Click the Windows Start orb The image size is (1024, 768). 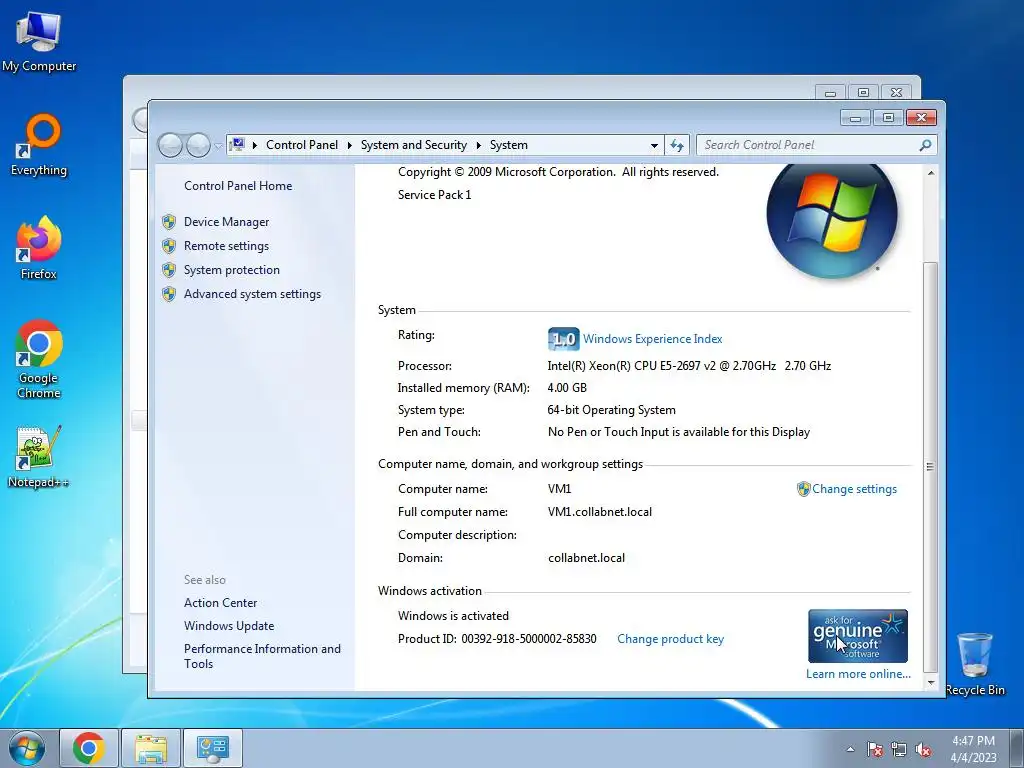tap(26, 748)
